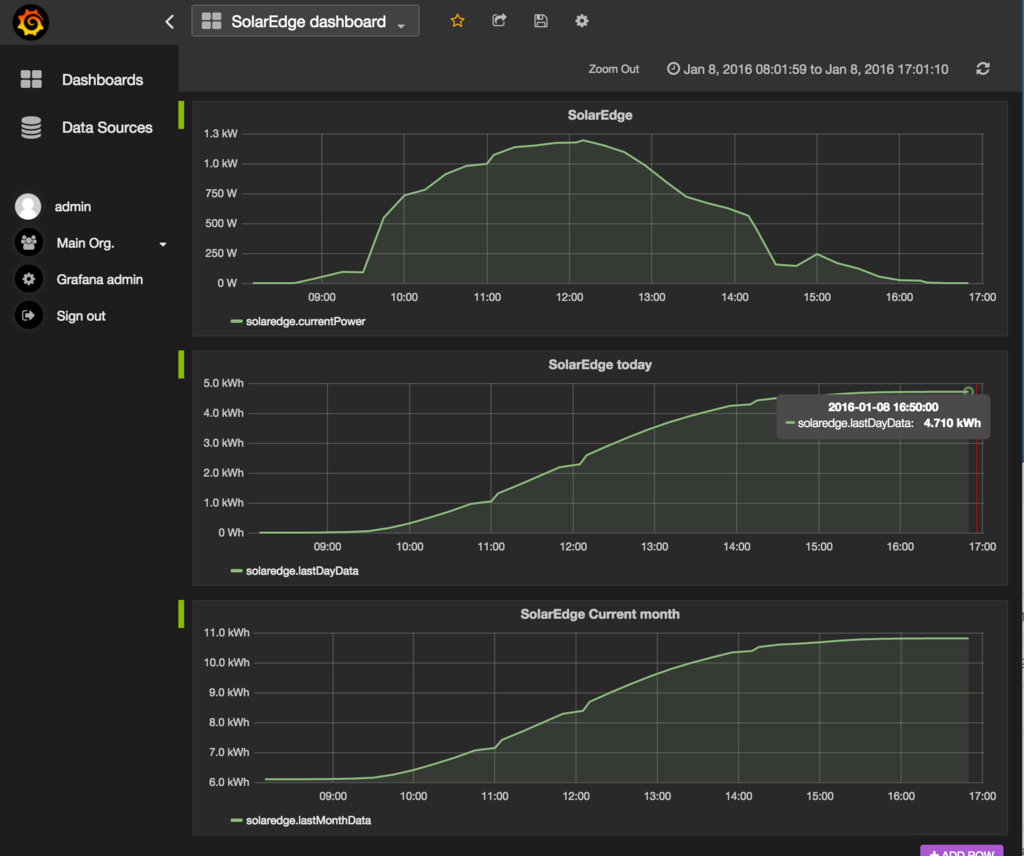Viewport: 1024px width, 856px height.
Task: Click the Sign out arrow icon
Action: point(28,315)
